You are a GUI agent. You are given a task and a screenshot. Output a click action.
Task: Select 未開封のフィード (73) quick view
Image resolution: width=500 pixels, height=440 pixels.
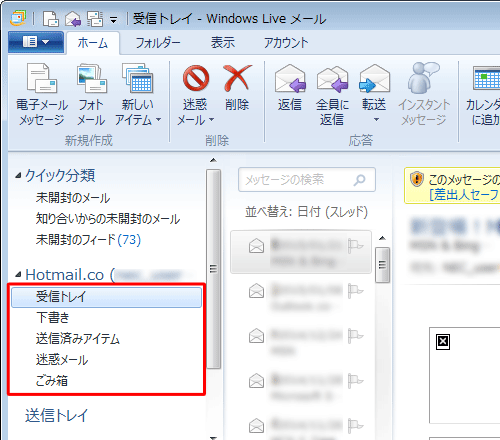[x=88, y=240]
